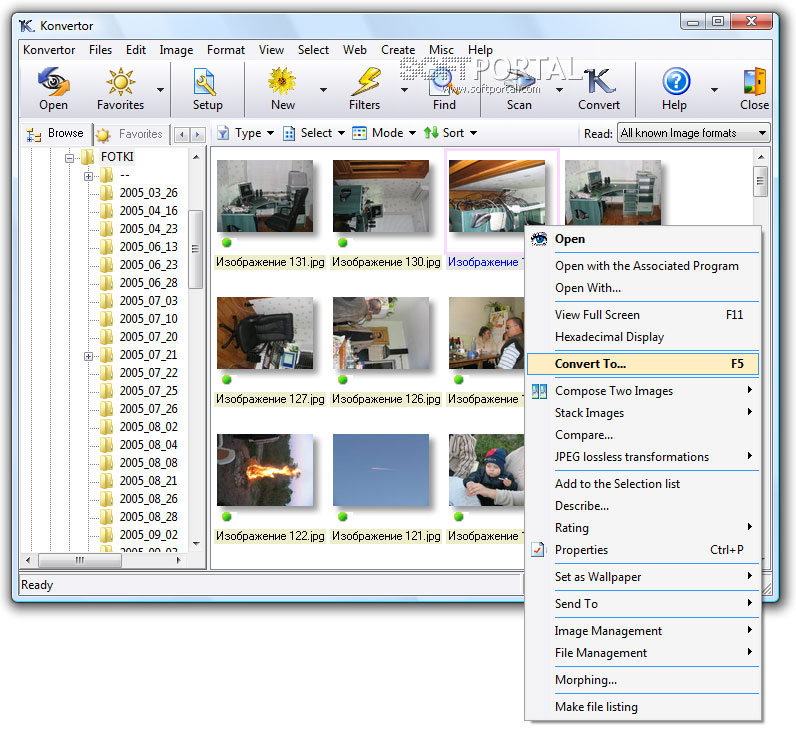This screenshot has width=796, height=735.
Task: Click green status dot under Изображение 131.jpg
Action: (226, 243)
